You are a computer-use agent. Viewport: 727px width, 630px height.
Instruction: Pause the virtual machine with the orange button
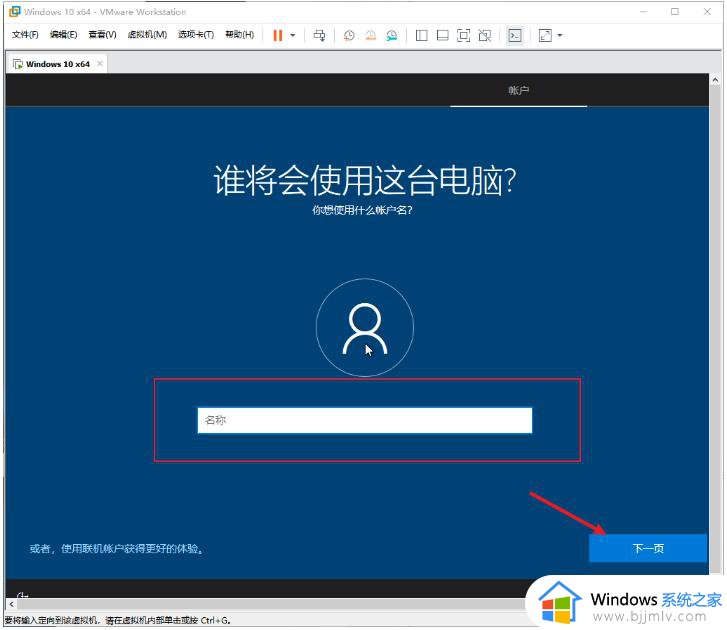[277, 35]
